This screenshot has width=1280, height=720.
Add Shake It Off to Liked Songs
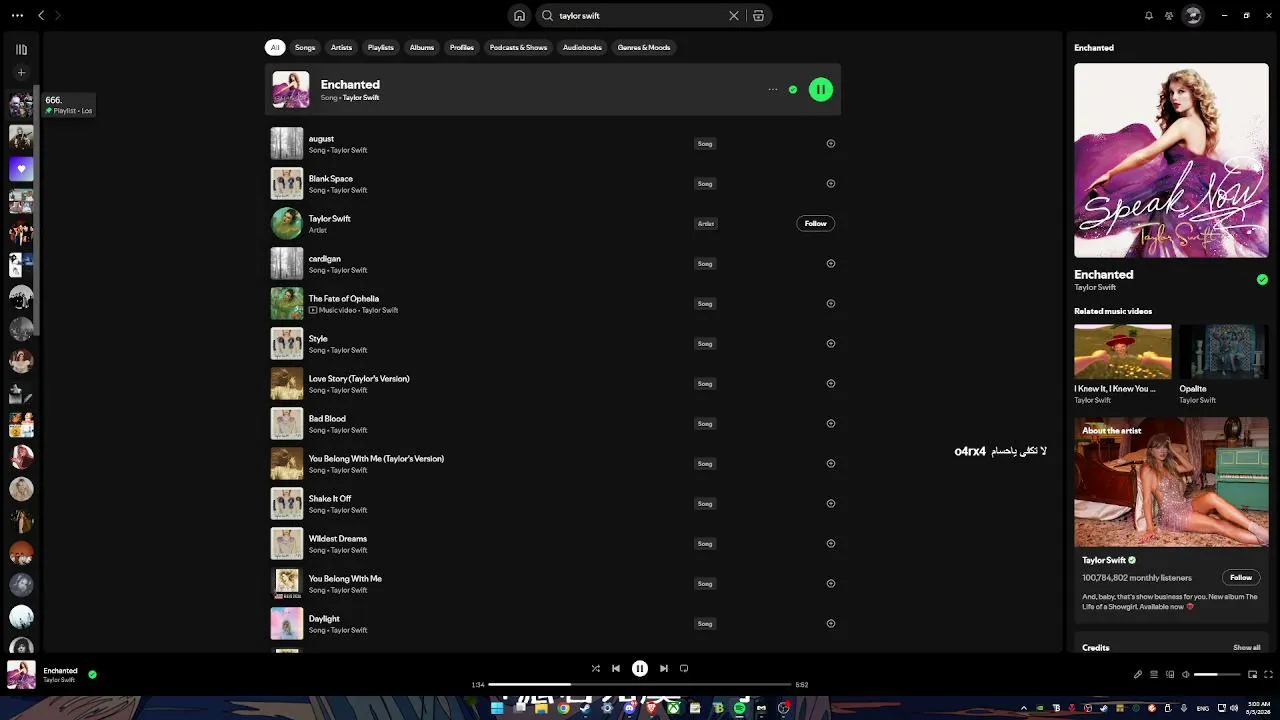click(x=831, y=504)
